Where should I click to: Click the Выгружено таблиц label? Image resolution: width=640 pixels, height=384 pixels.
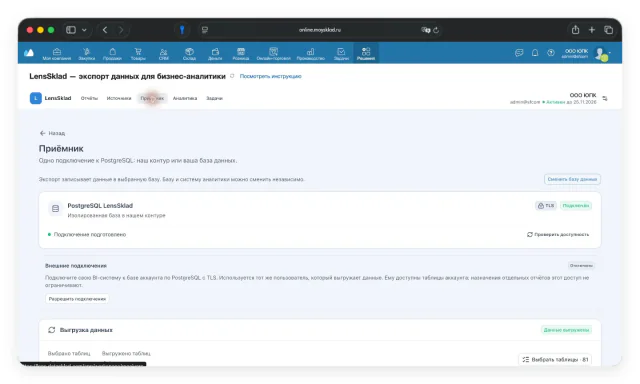tap(126, 353)
